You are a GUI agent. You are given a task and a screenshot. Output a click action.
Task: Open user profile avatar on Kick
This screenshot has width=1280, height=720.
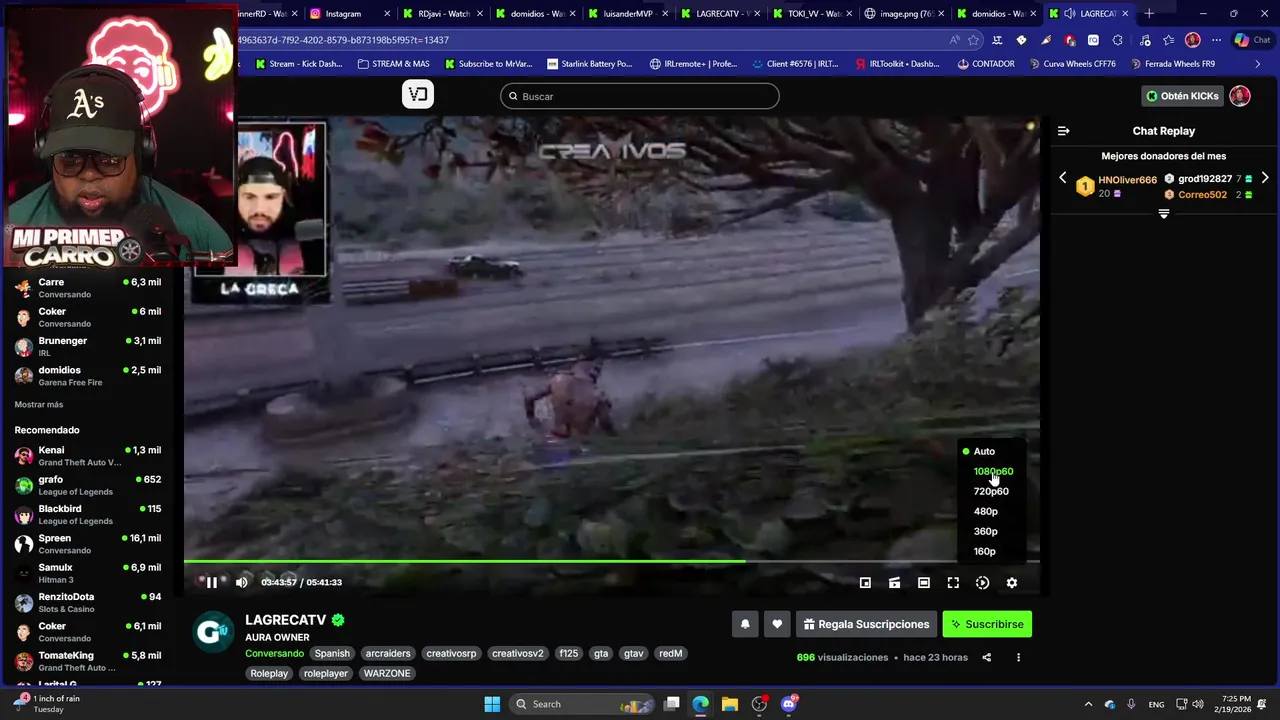pos(1240,96)
